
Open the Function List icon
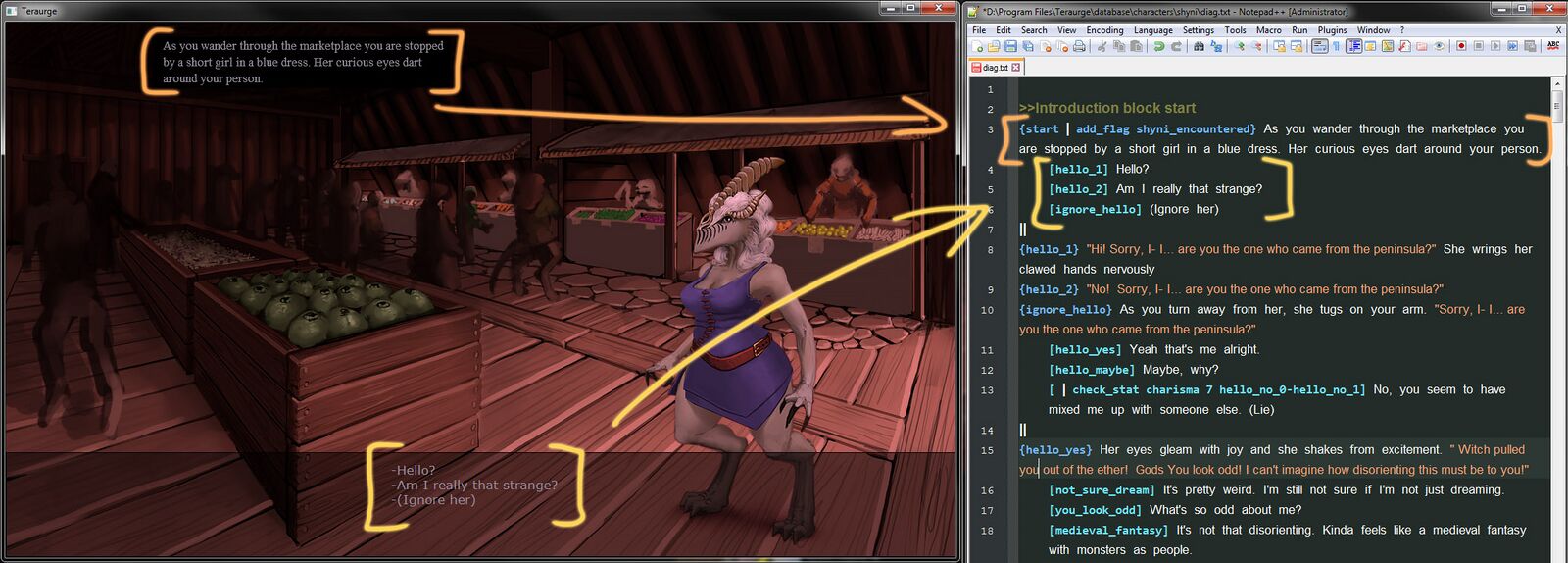(1404, 46)
